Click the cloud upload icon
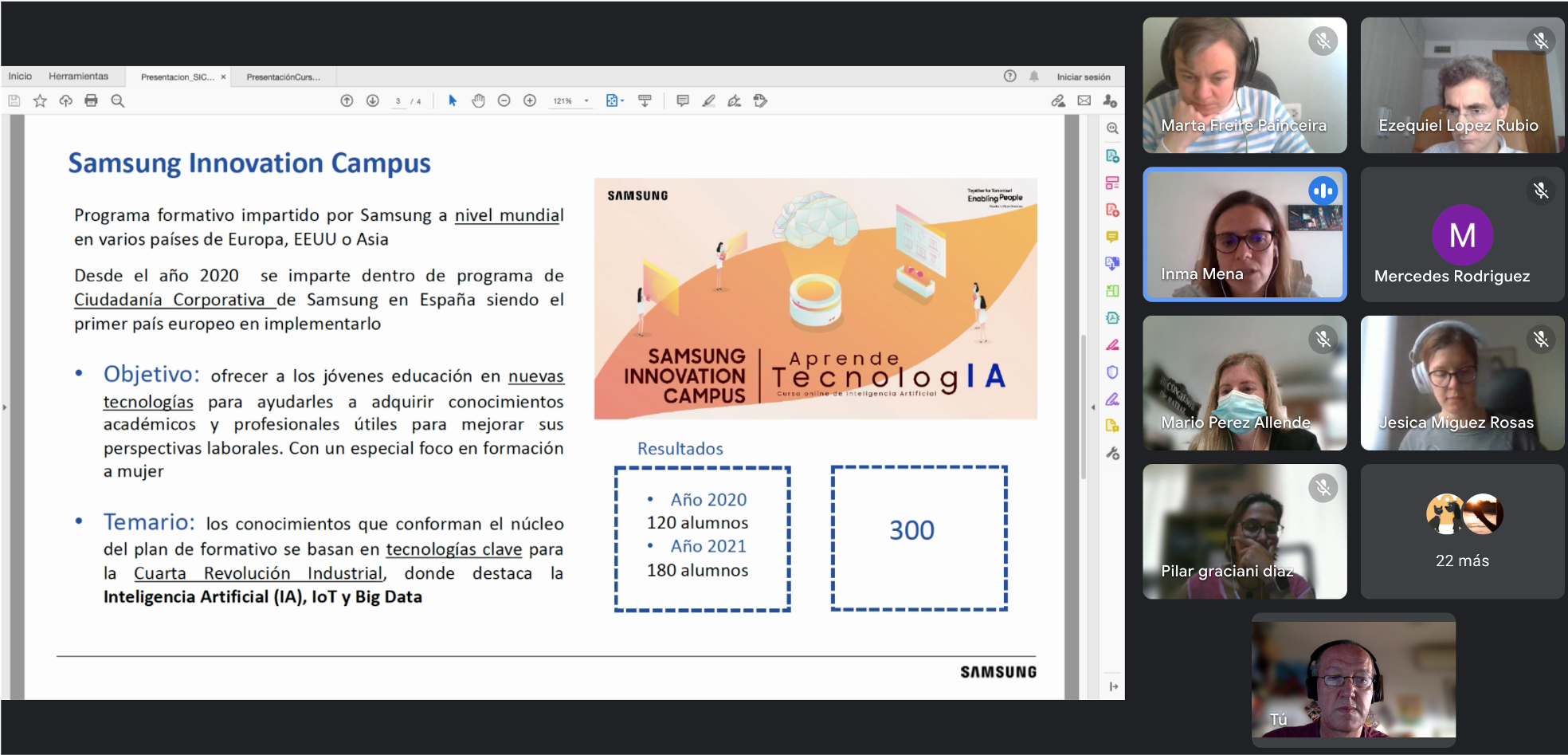This screenshot has width=1568, height=755. [65, 100]
